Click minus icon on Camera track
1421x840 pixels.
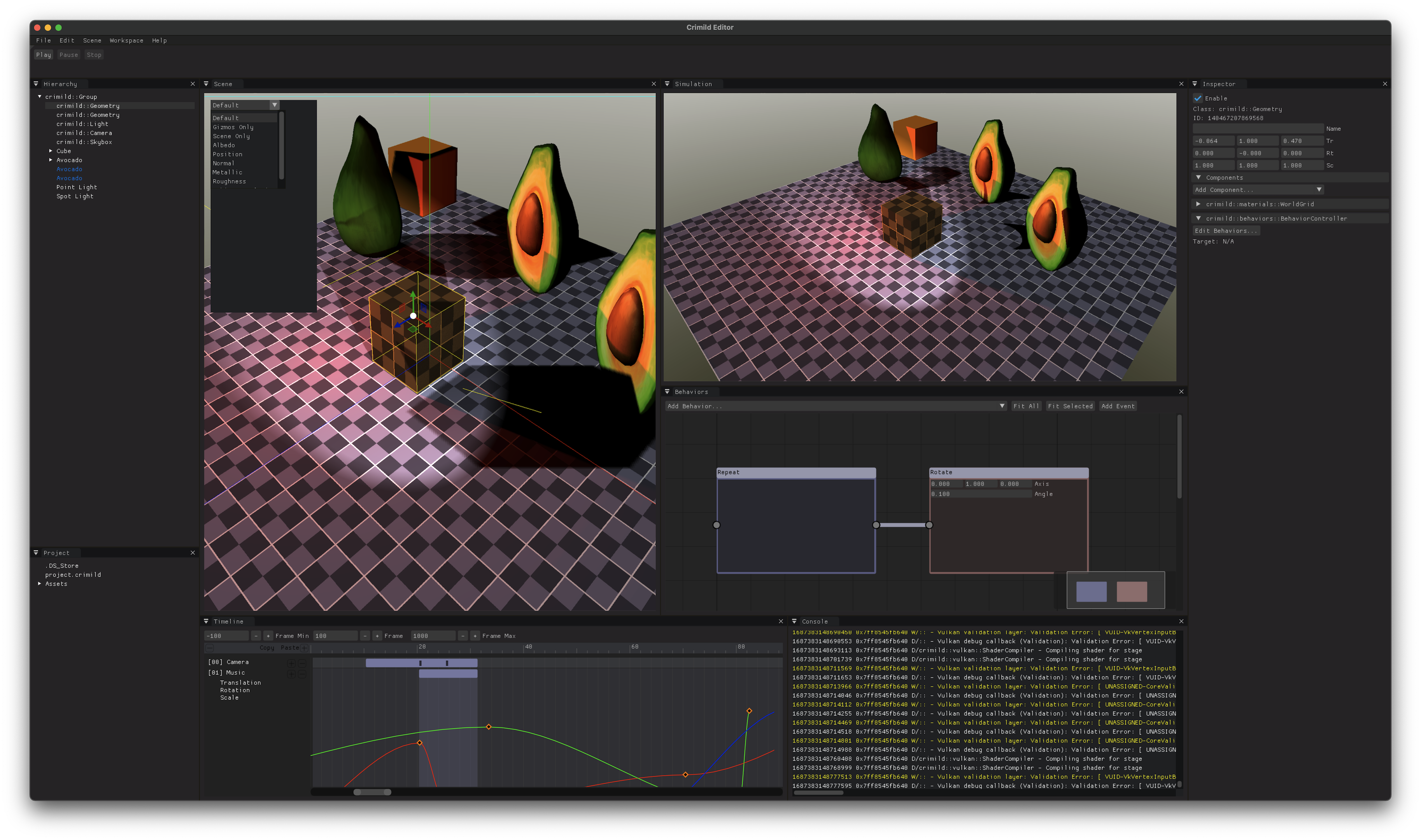click(302, 663)
